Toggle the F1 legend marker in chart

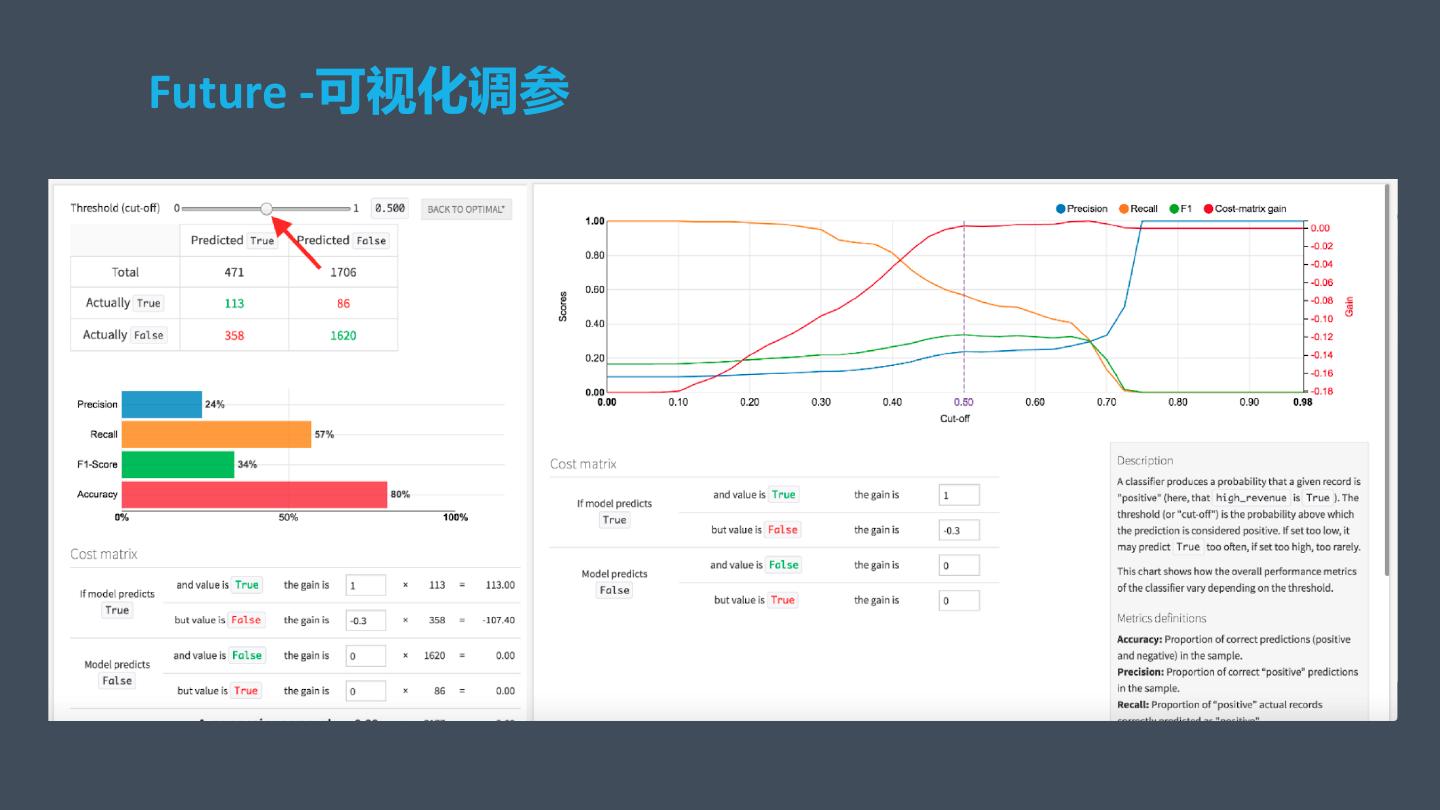pyautogui.click(x=1174, y=209)
